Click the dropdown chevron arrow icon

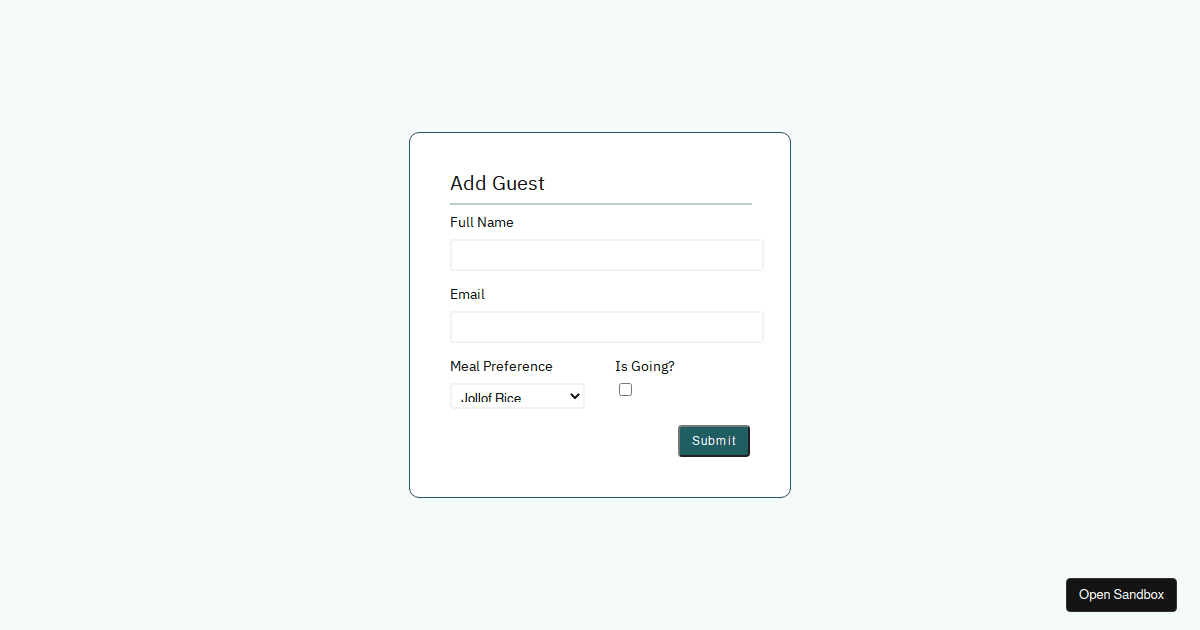[575, 396]
